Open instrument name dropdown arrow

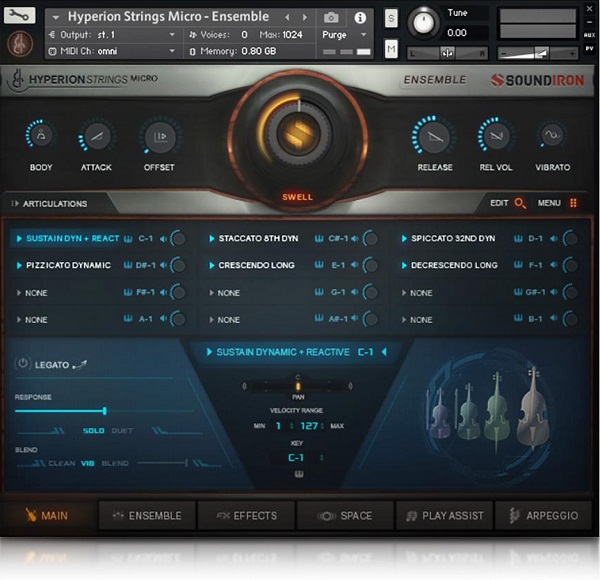tap(56, 18)
